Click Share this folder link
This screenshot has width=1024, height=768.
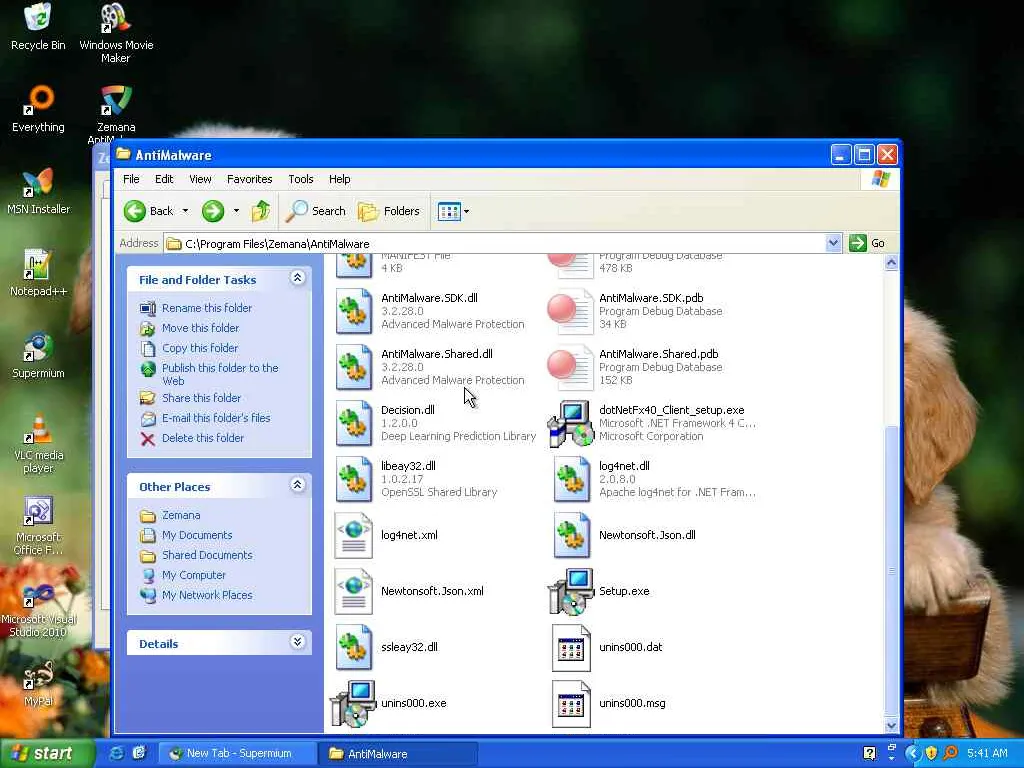[x=201, y=398]
